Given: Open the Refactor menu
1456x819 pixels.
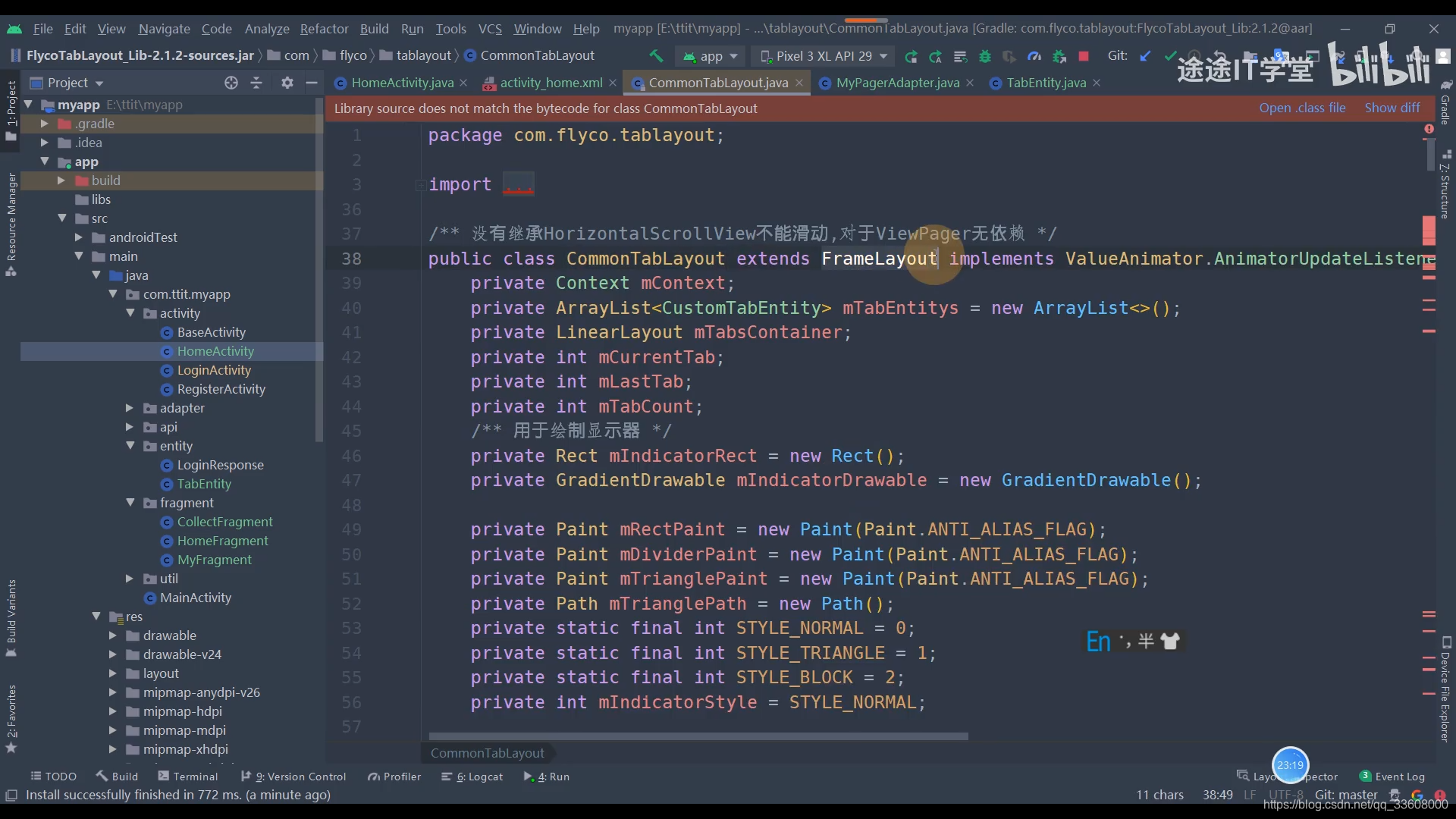Looking at the screenshot, I should tap(324, 29).
